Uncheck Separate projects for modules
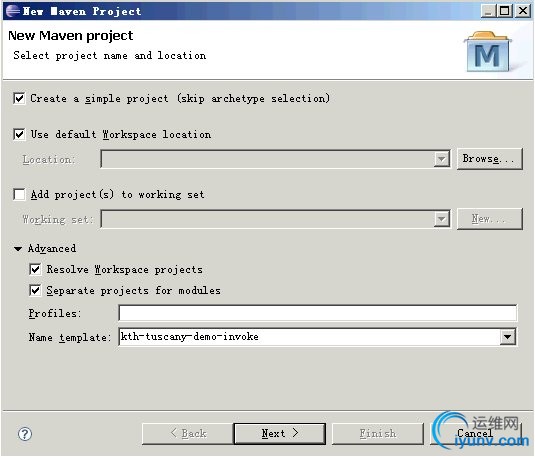Viewport: 535px width, 457px height. (35, 291)
